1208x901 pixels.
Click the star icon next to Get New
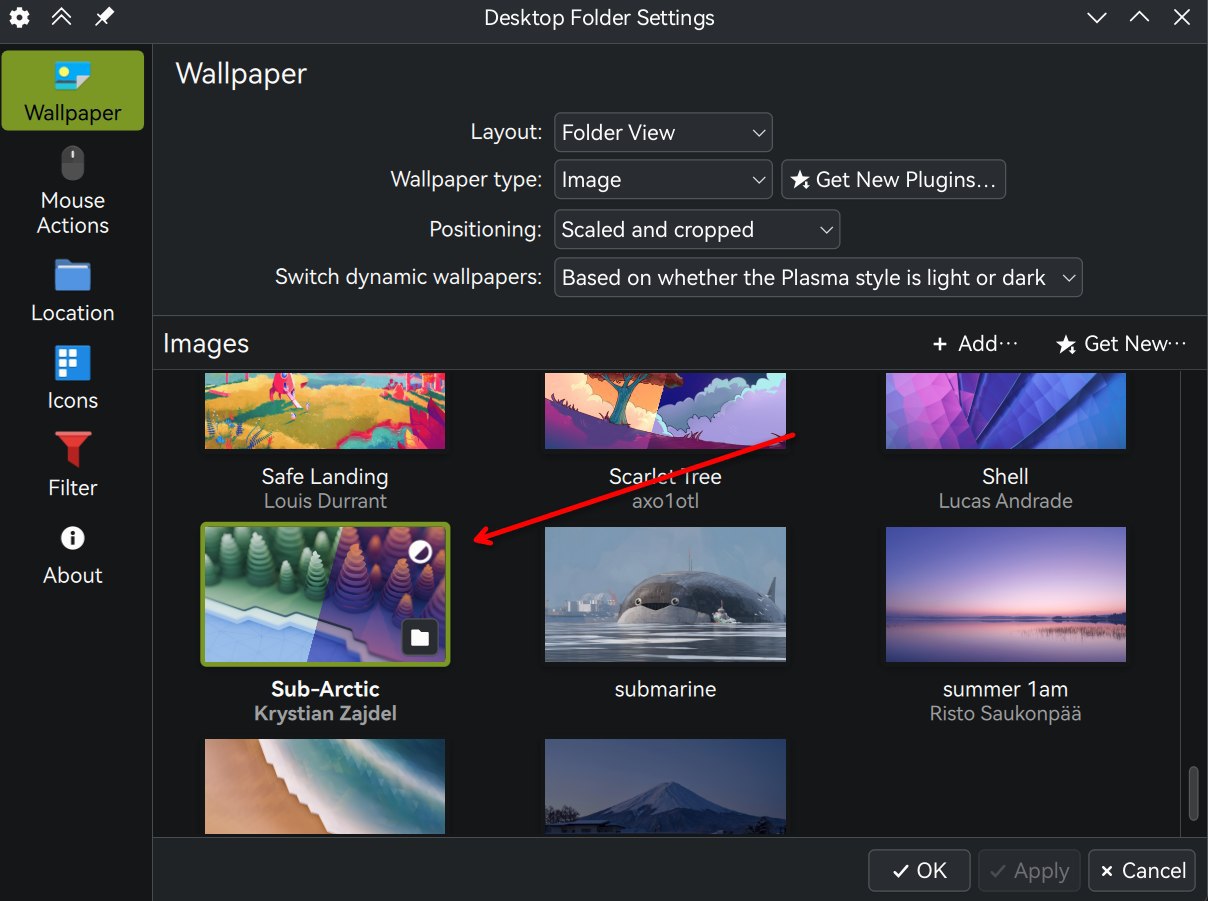(x=1066, y=343)
